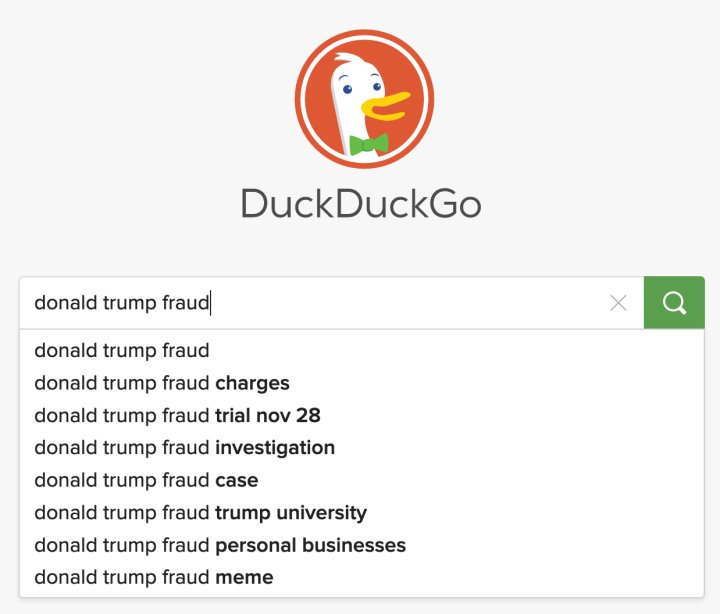Focus the search field containing donald trump fraud
The image size is (720, 614).
coord(332,303)
